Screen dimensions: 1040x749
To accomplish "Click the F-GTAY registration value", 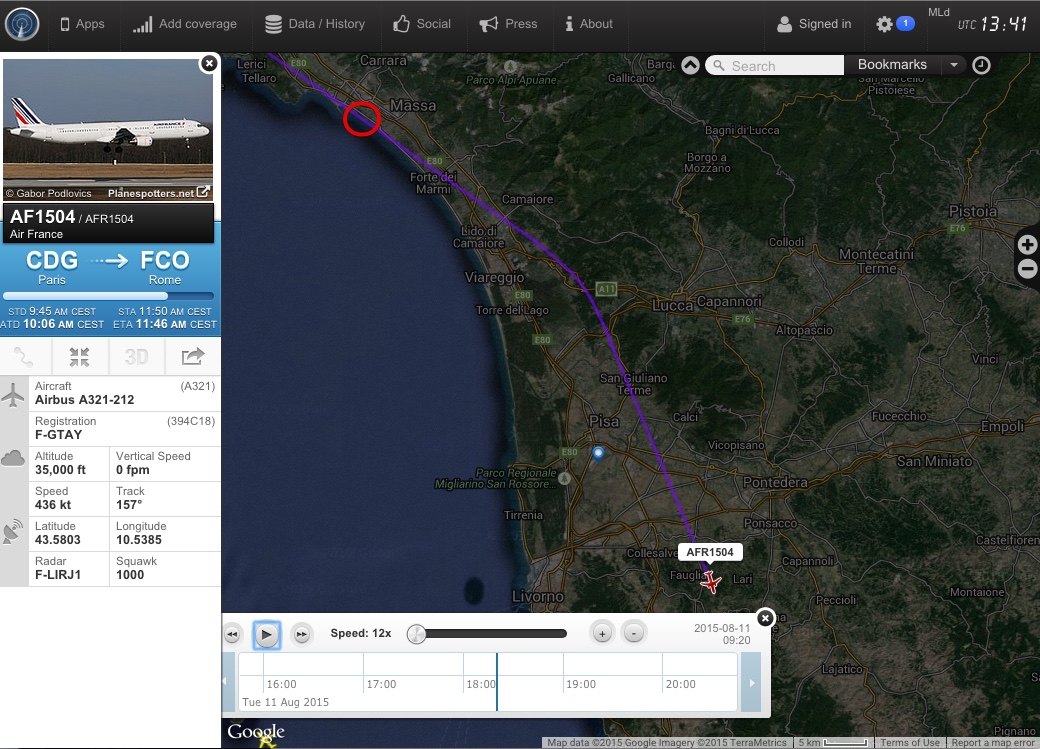I will 58,435.
